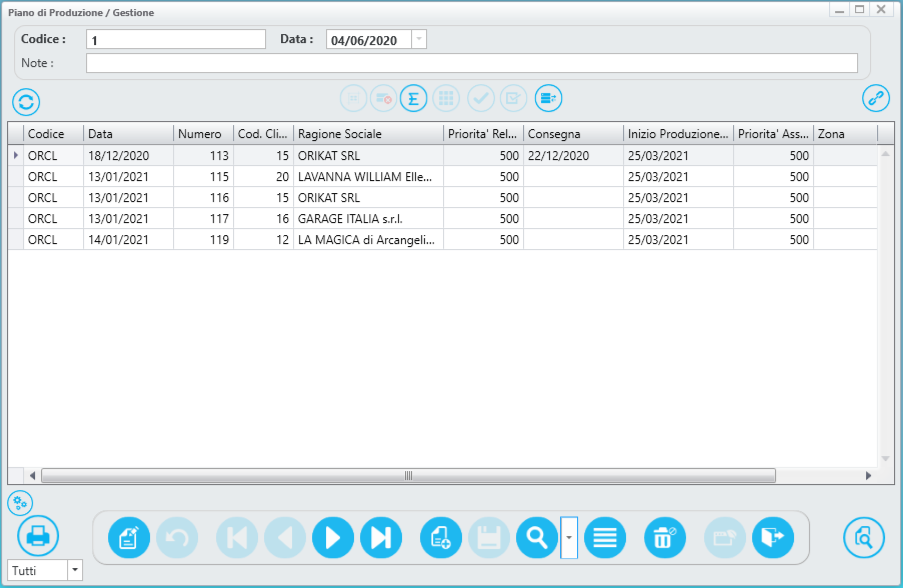Sort by the Data column header
903x588 pixels.
point(128,134)
